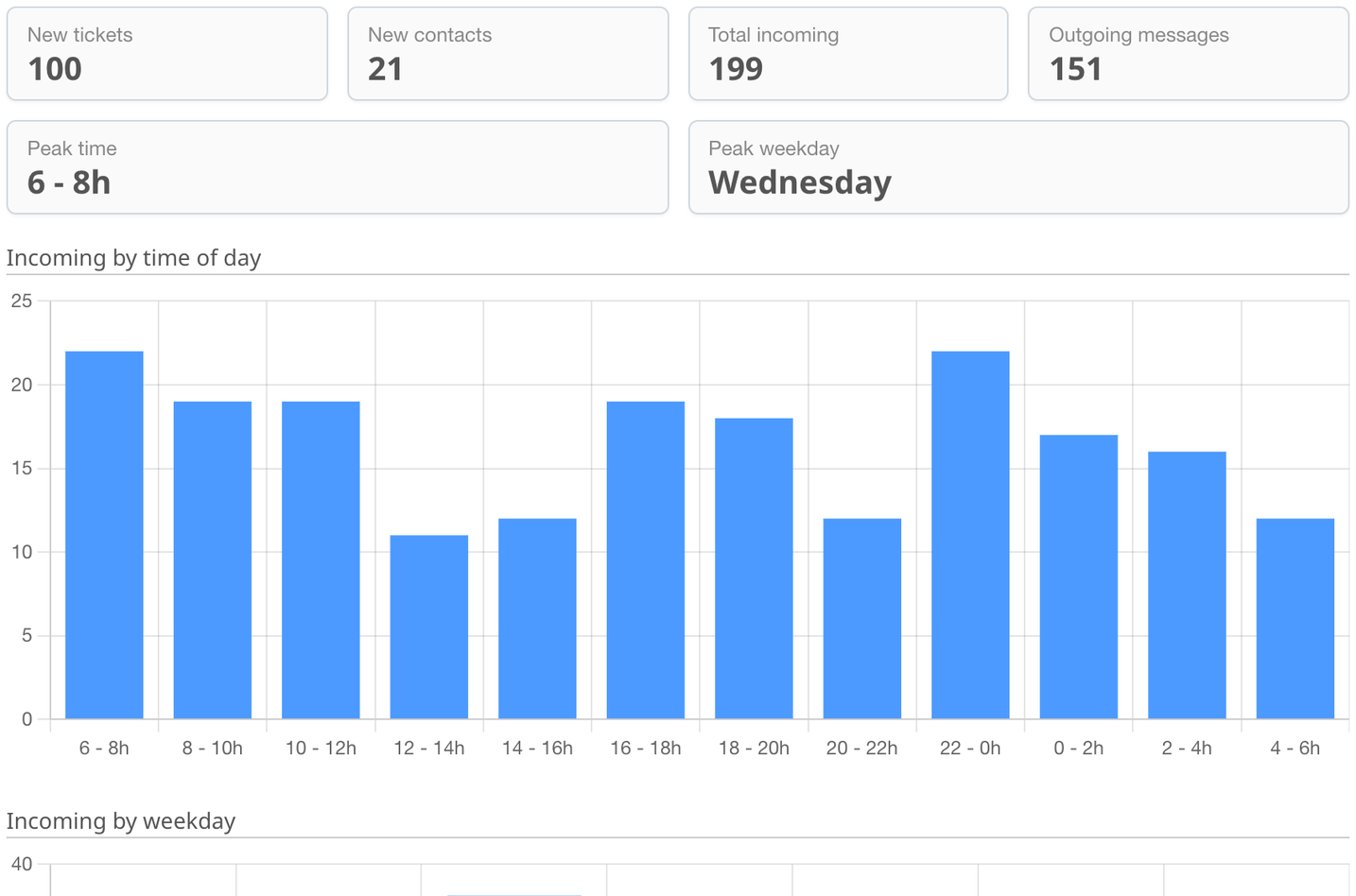Click the "2 - 4h" x-axis label
1356x896 pixels.
pos(1187,748)
